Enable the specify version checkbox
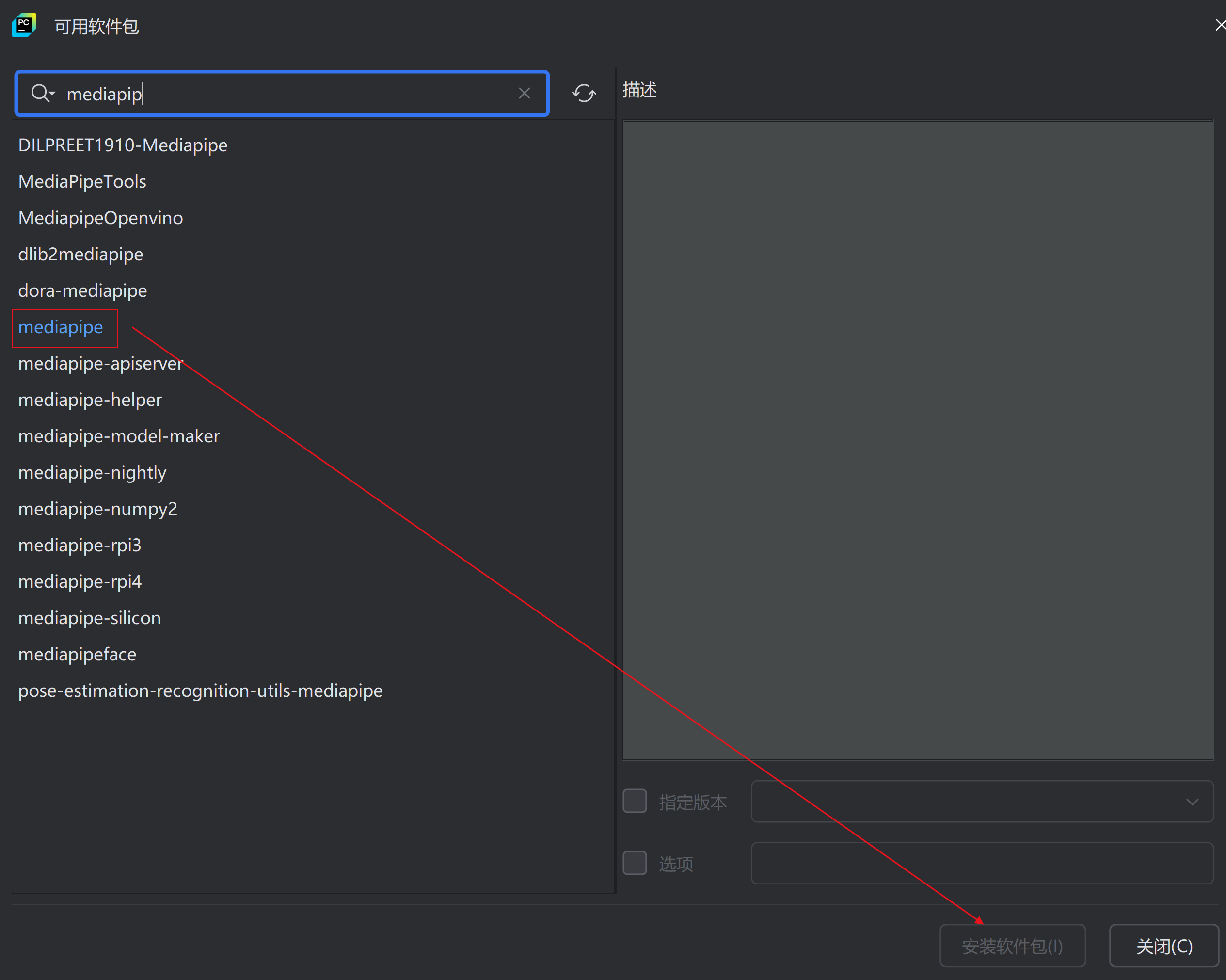 (x=635, y=802)
